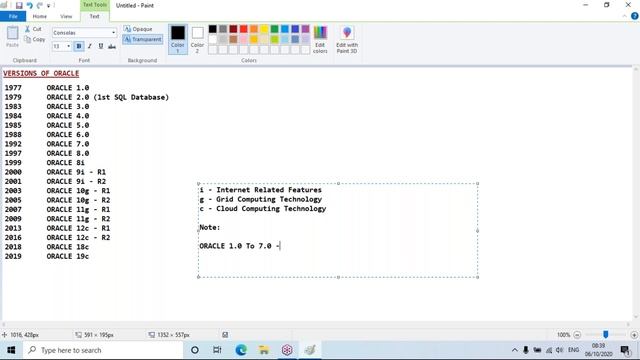Viewport: 640px width, 360px height.
Task: Open the clock showing 08:39
Action: coord(598,350)
